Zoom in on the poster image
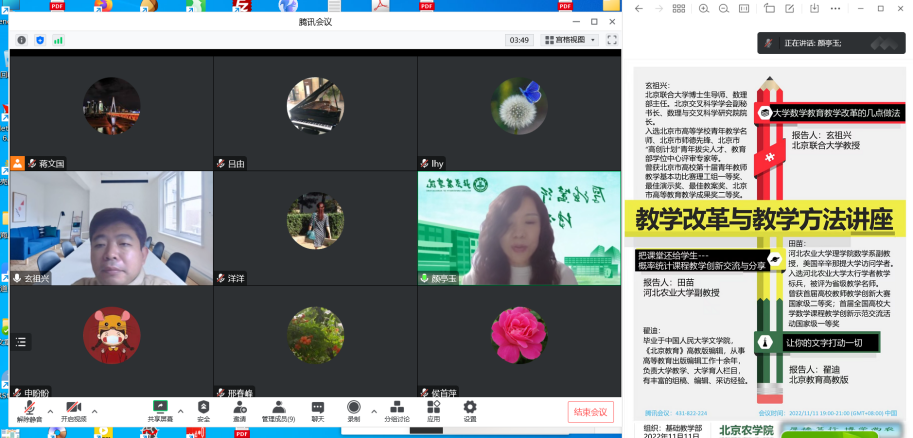The height and width of the screenshot is (438, 913). click(x=703, y=9)
